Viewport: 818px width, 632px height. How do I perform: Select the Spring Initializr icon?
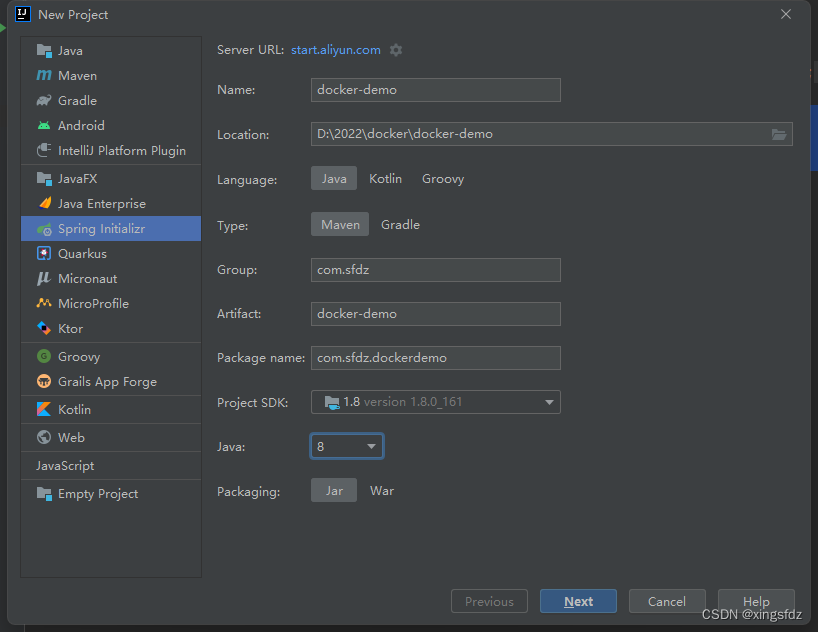44,229
